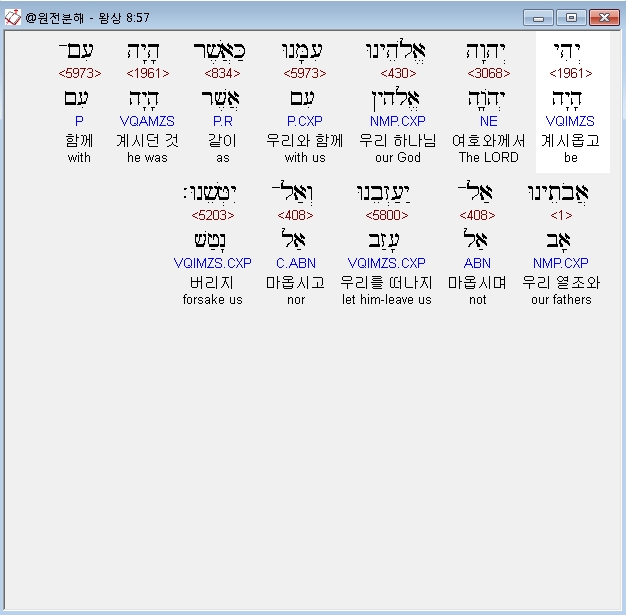Select English gloss 'he was'
The width and height of the screenshot is (626, 615).
(147, 158)
